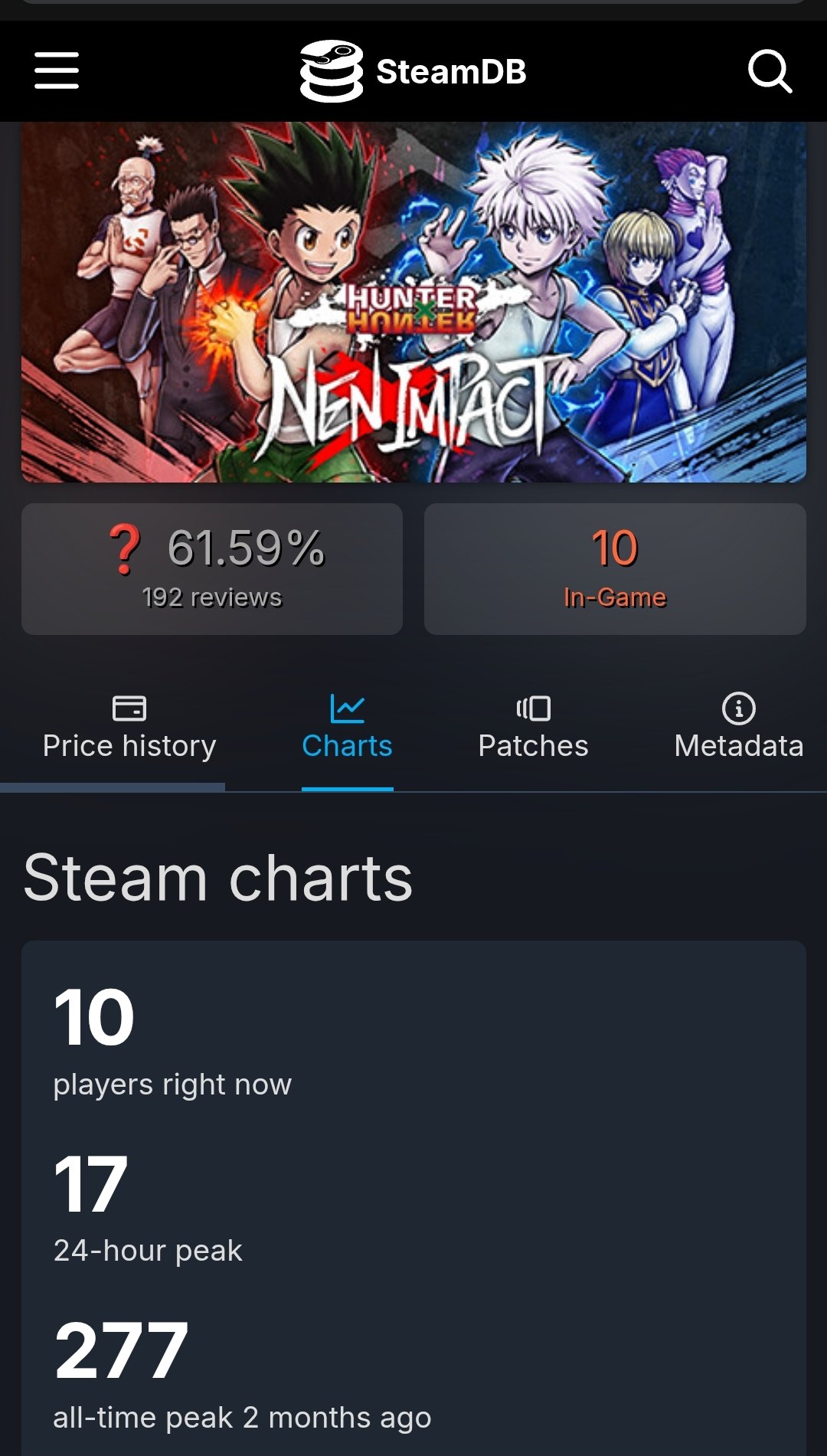Click the 277 all-time peak stat
The image size is (827, 1456).
(121, 1350)
